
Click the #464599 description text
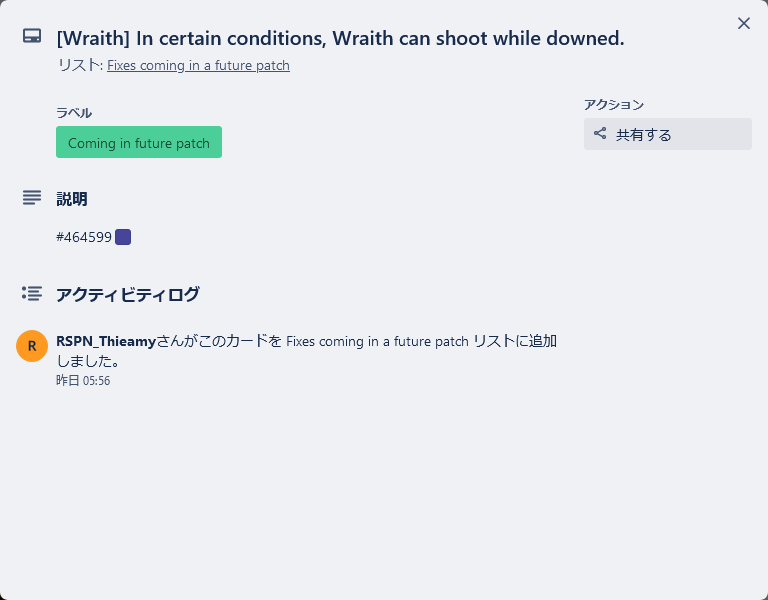pyautogui.click(x=84, y=237)
